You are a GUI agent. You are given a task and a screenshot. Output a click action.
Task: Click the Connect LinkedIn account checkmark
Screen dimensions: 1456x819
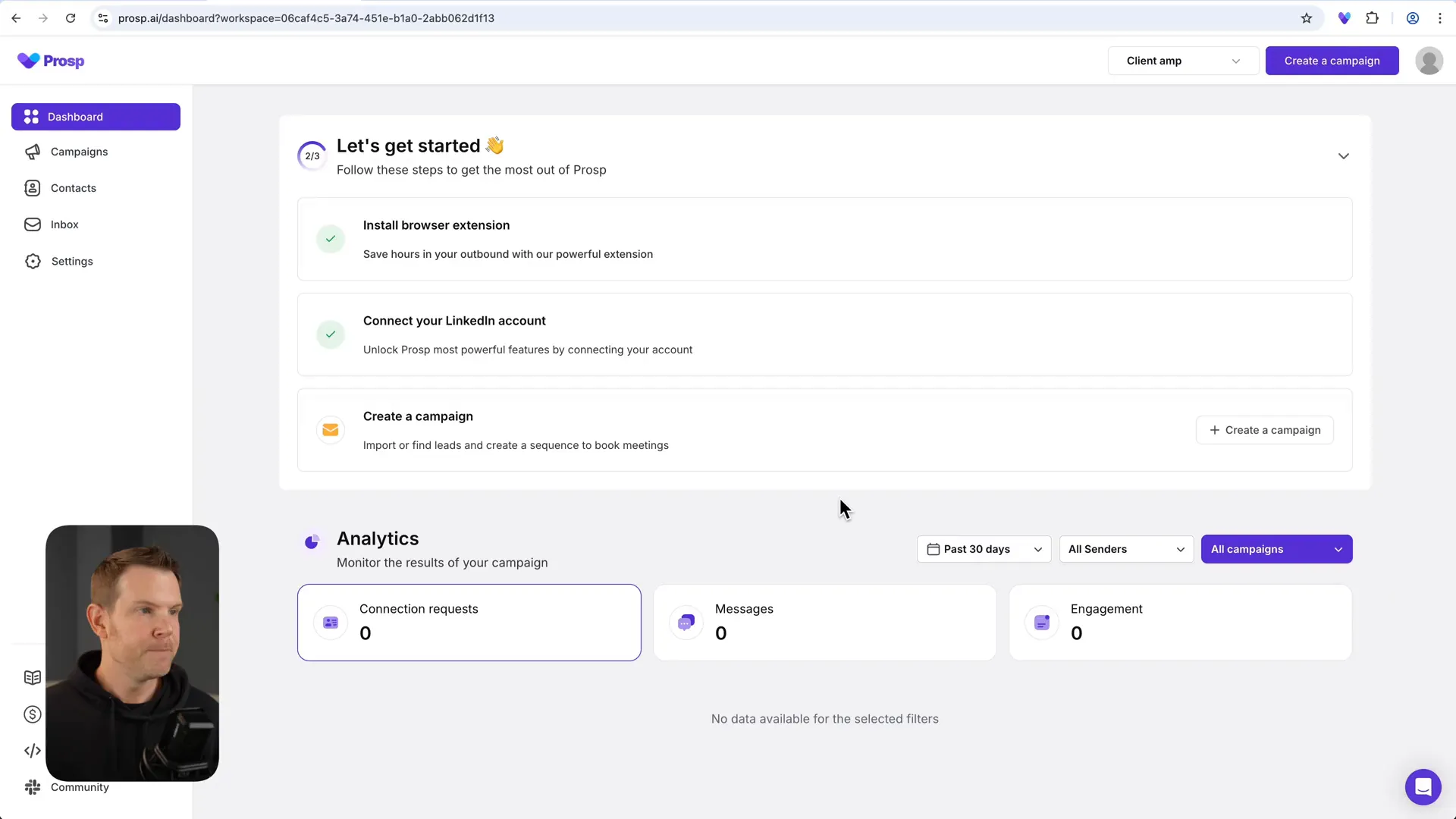coord(331,334)
